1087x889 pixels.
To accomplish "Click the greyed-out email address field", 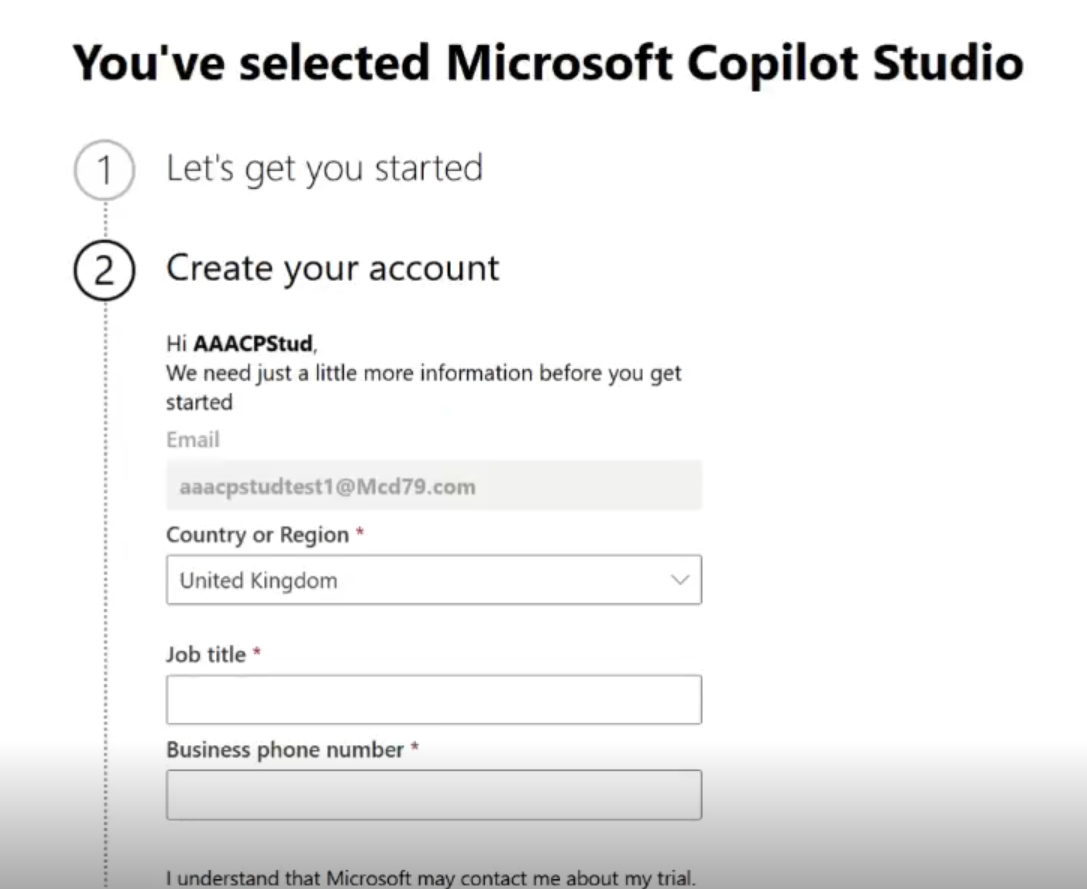I will (x=433, y=487).
